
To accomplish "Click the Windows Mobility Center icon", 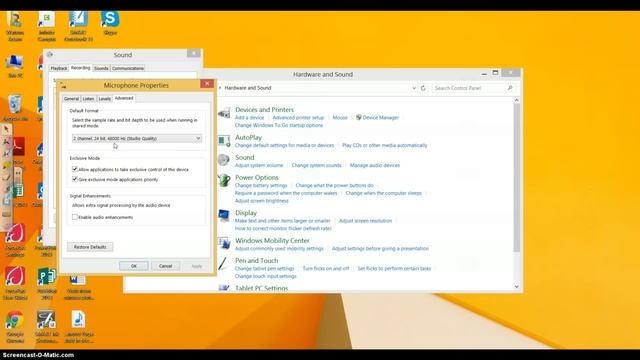I will [224, 243].
